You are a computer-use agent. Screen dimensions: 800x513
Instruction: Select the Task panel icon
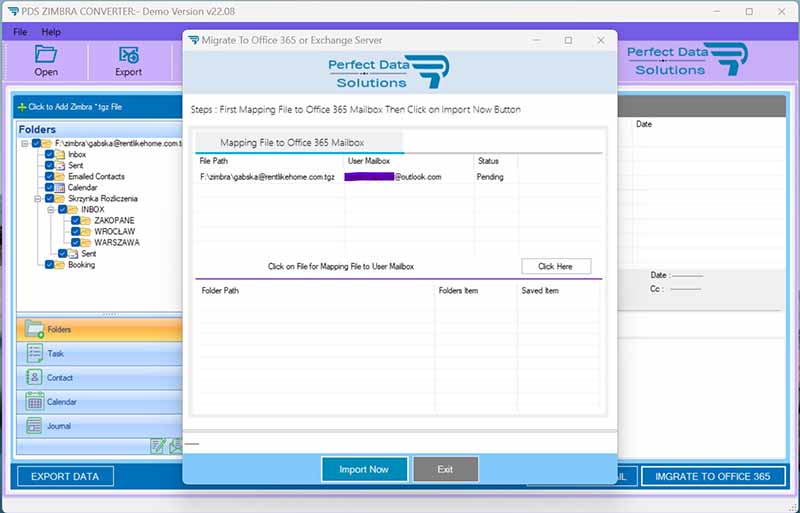tap(34, 353)
